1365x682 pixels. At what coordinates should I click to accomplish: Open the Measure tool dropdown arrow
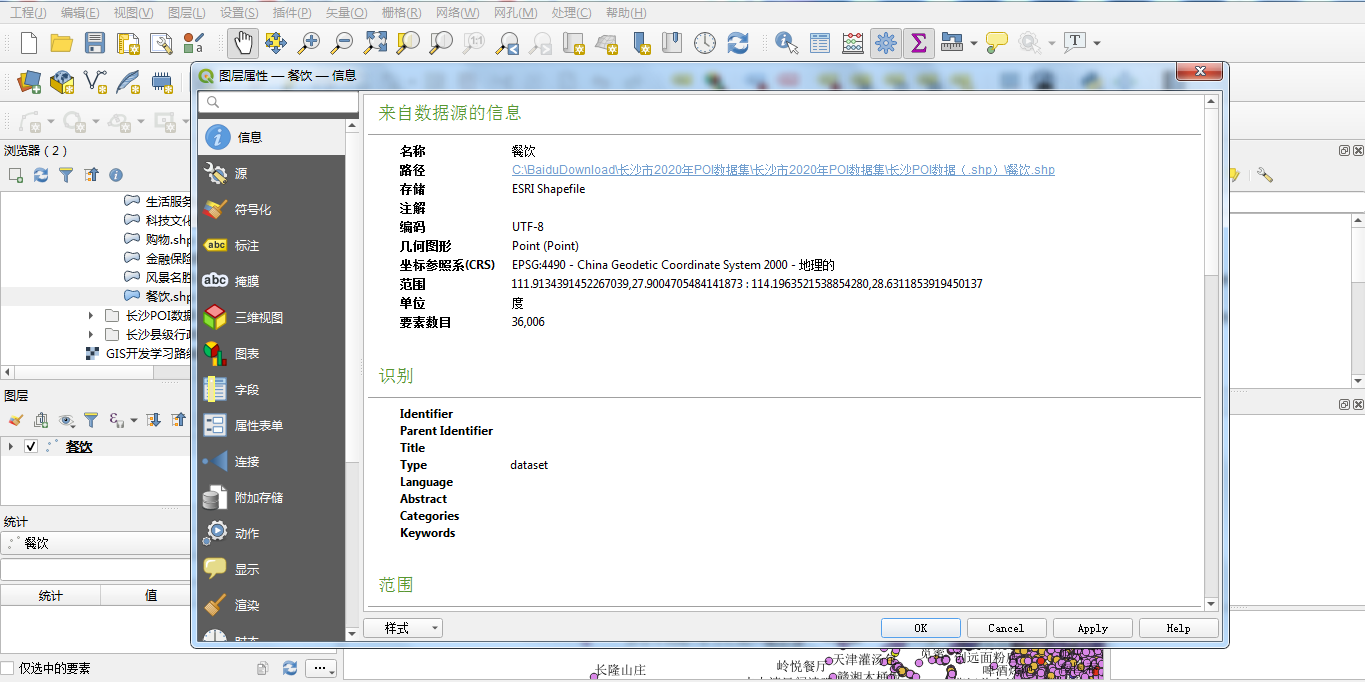(x=972, y=43)
